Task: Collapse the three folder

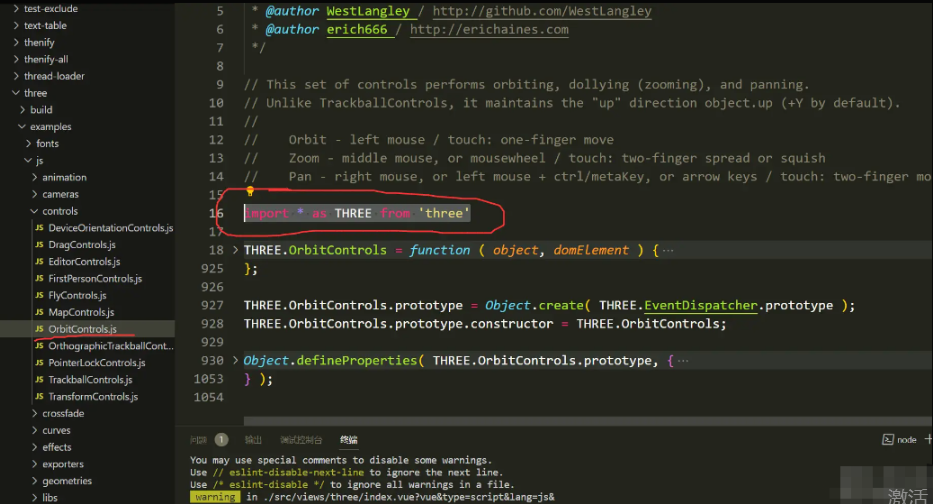Action: pyautogui.click(x=16, y=93)
